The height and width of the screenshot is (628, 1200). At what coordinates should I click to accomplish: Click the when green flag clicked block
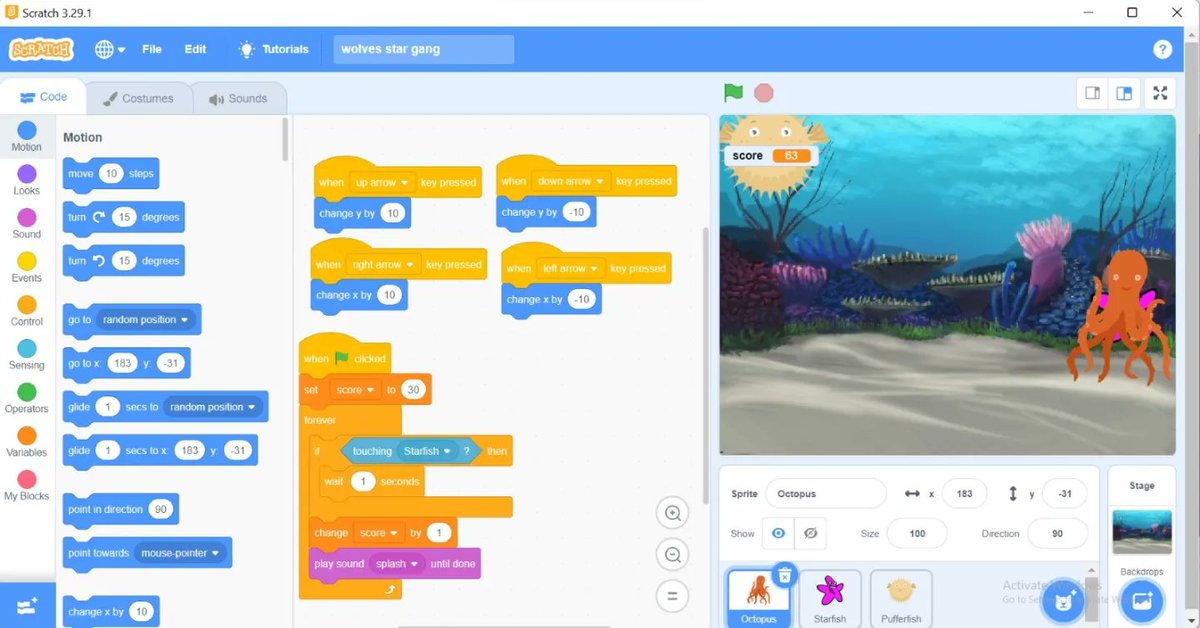point(345,357)
